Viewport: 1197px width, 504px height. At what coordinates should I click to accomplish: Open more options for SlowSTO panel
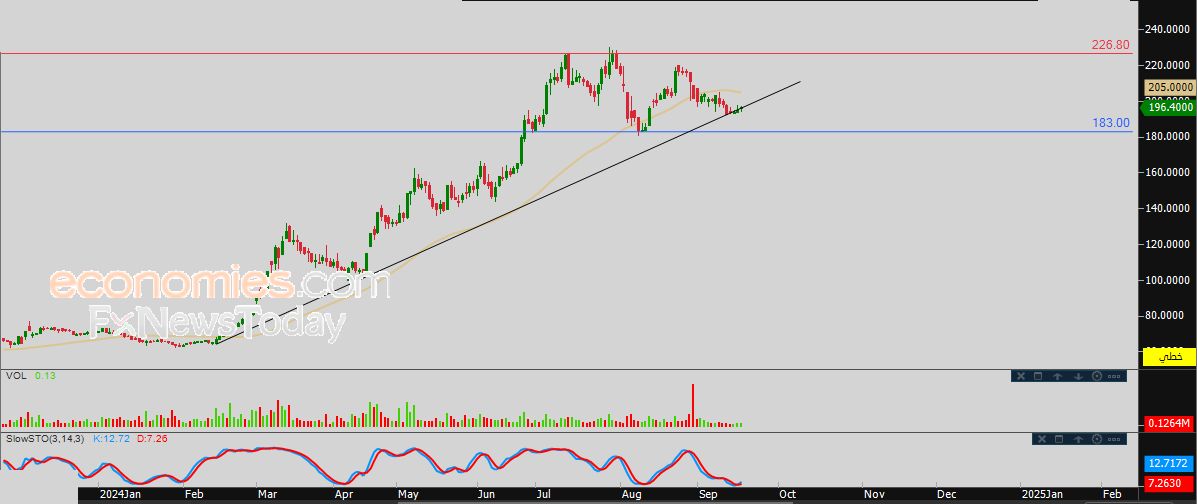click(1114, 438)
